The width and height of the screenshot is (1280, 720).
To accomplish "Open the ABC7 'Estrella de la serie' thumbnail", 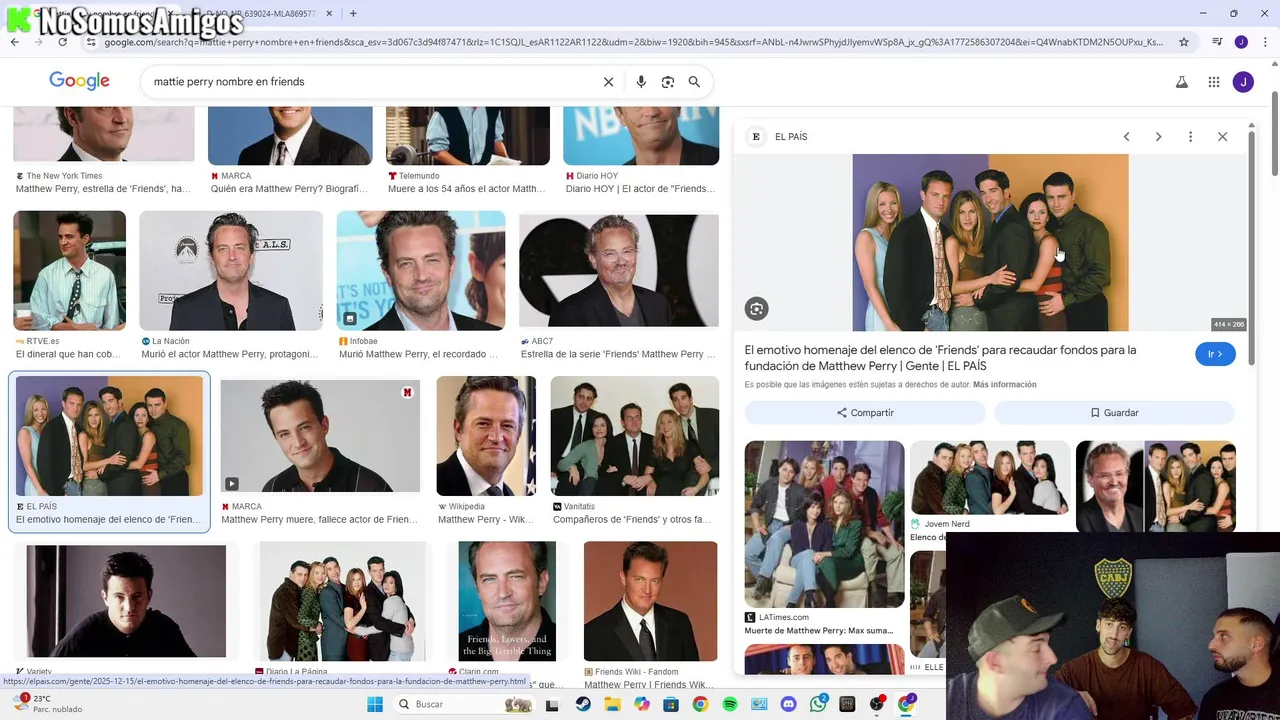I will (x=618, y=270).
